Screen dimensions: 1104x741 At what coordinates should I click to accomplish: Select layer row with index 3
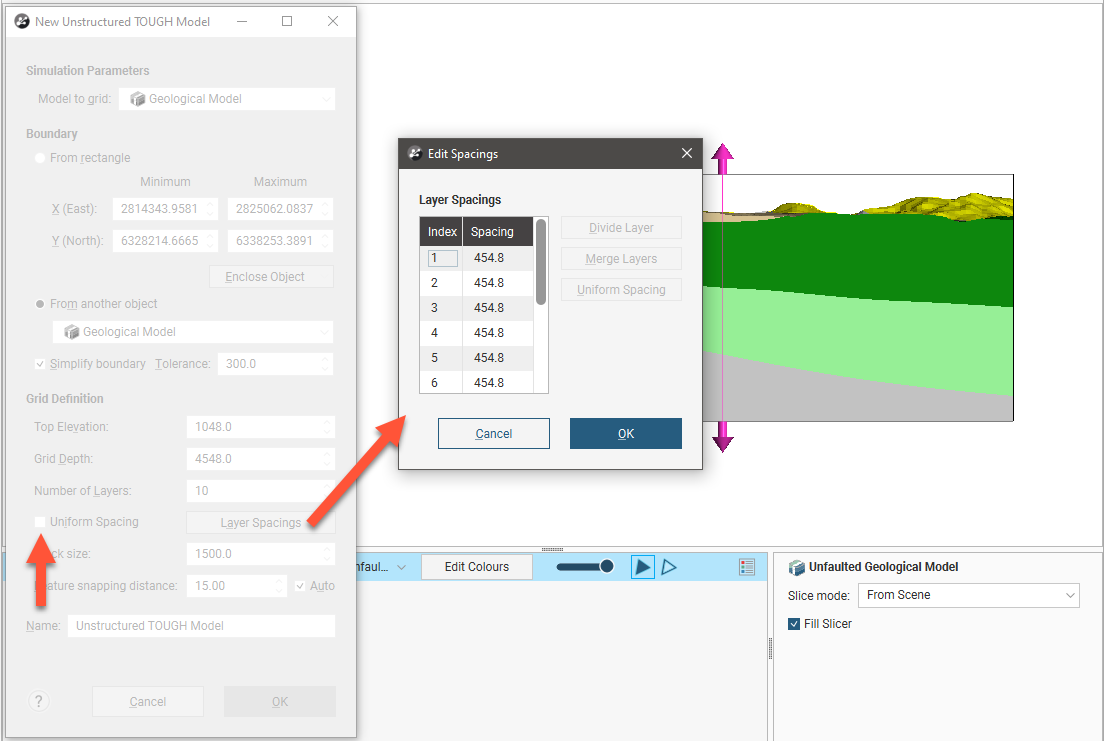pyautogui.click(x=441, y=308)
